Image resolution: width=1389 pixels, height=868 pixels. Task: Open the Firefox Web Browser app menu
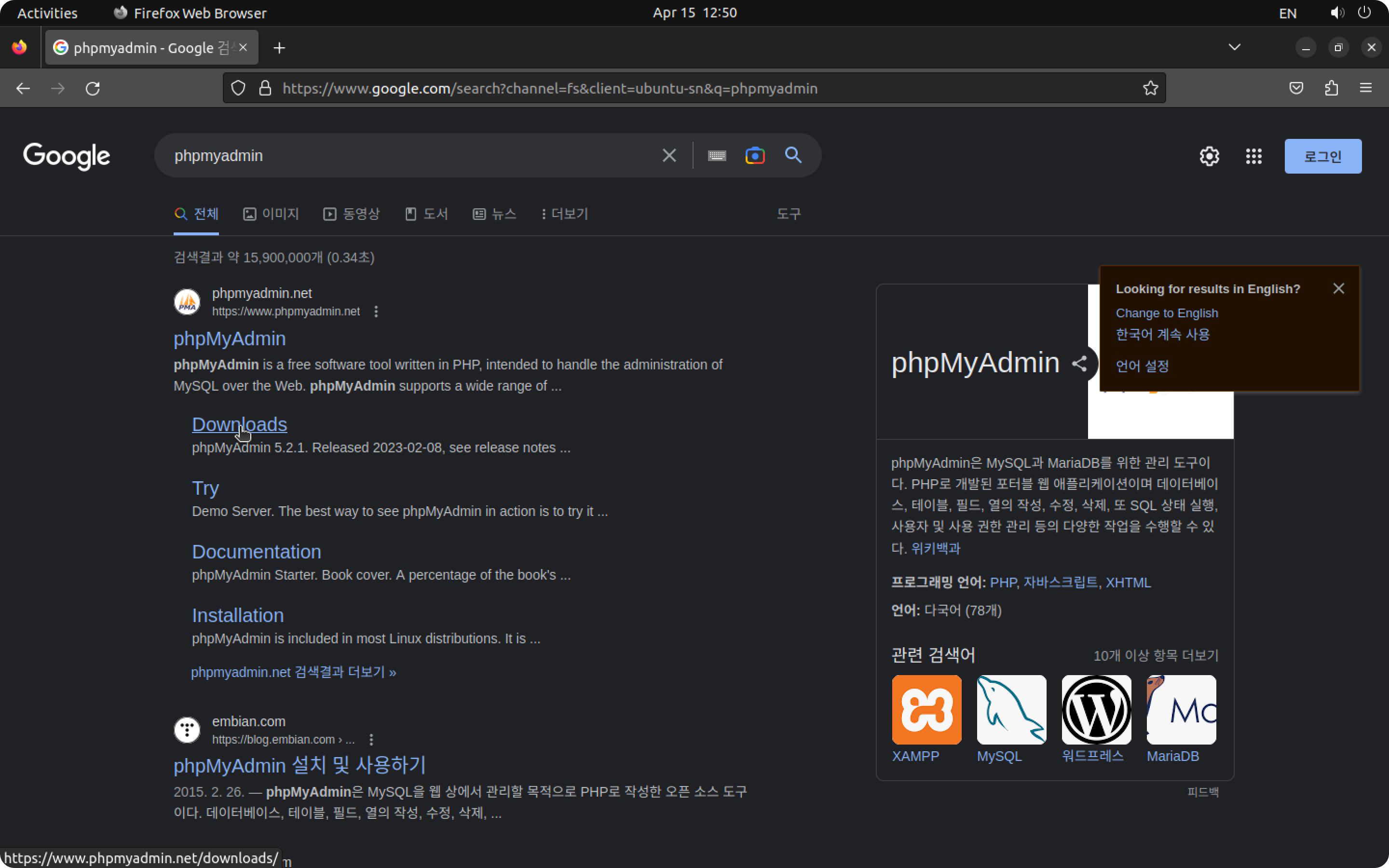(x=190, y=13)
